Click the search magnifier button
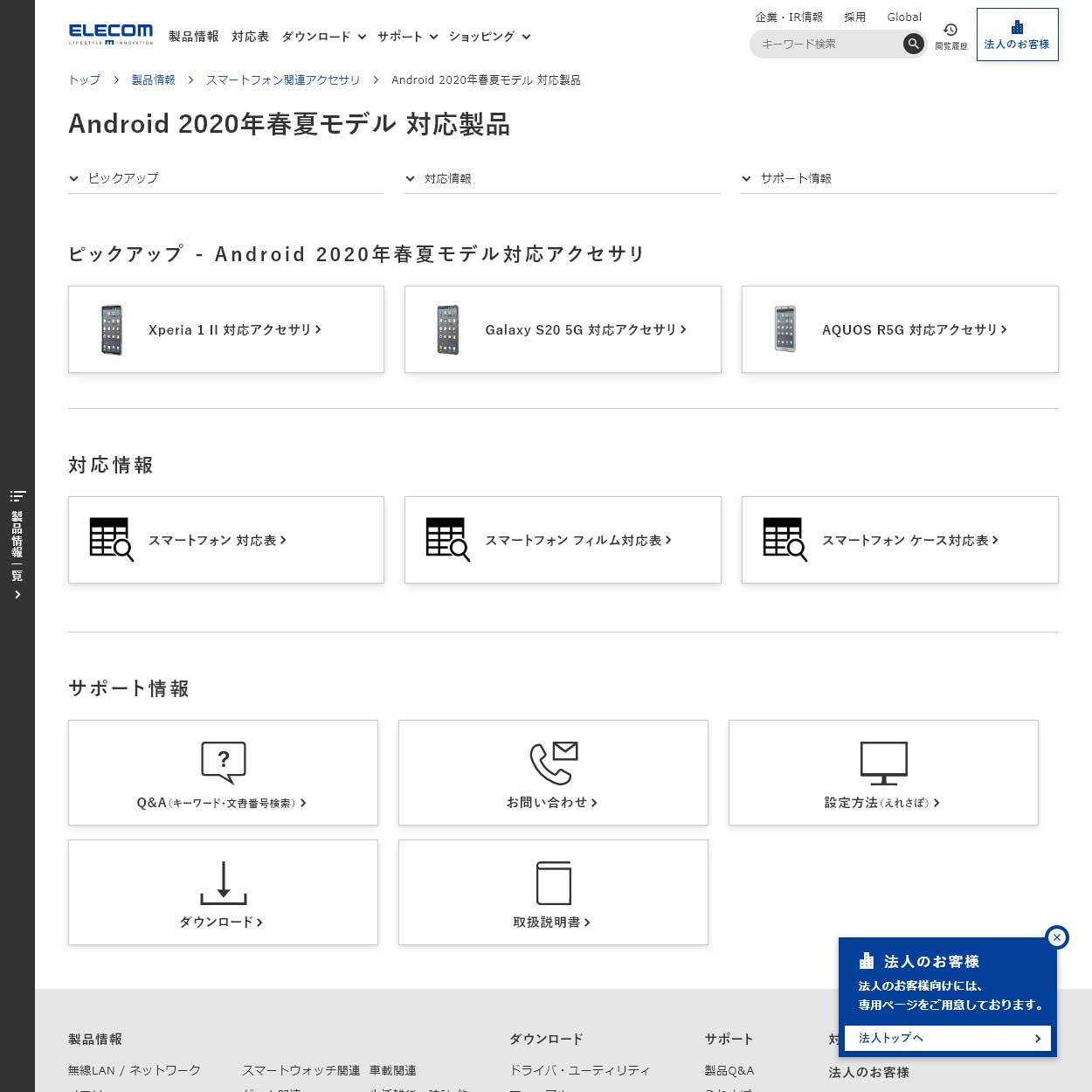Screen dimensions: 1092x1092 pos(913,44)
